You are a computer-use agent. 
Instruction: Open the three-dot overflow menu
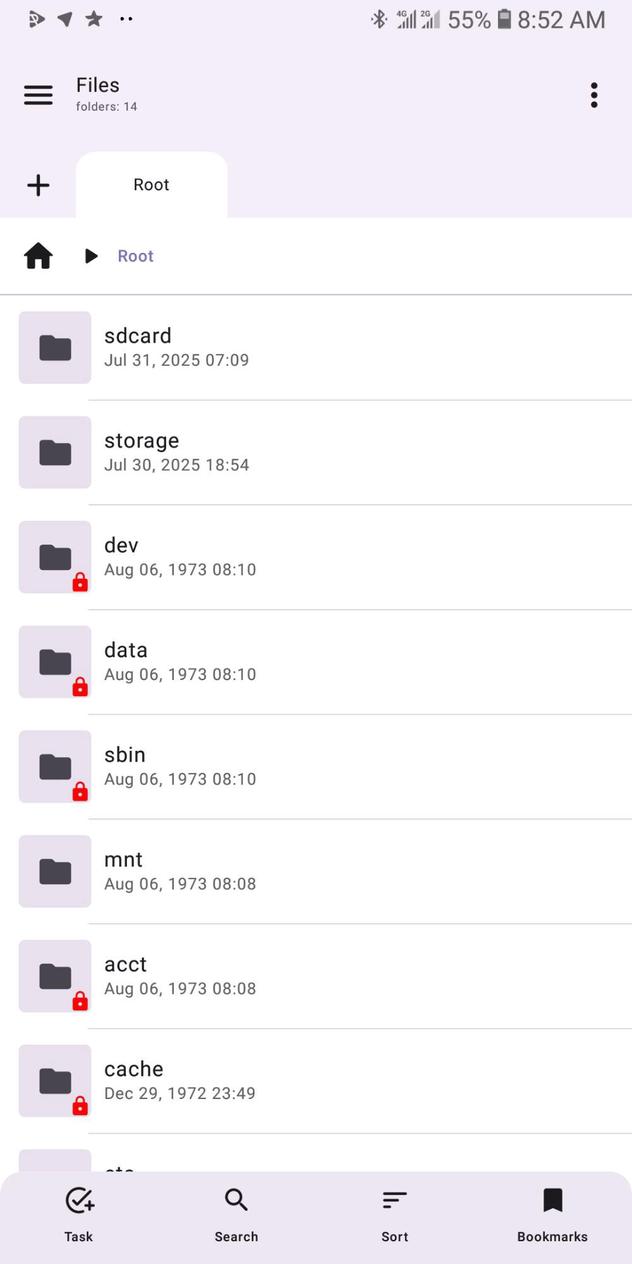click(593, 94)
